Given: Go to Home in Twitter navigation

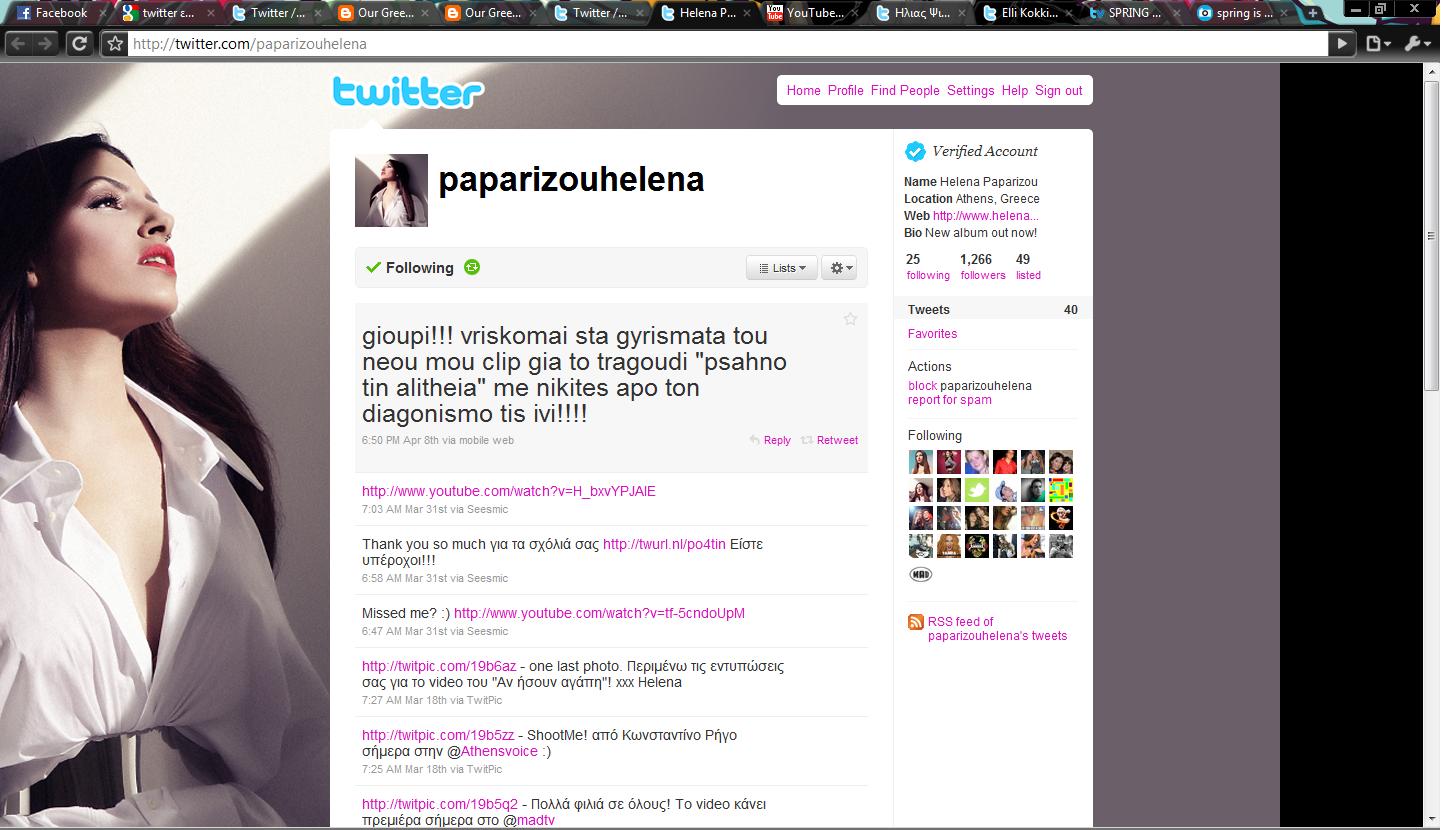Looking at the screenshot, I should pyautogui.click(x=803, y=90).
